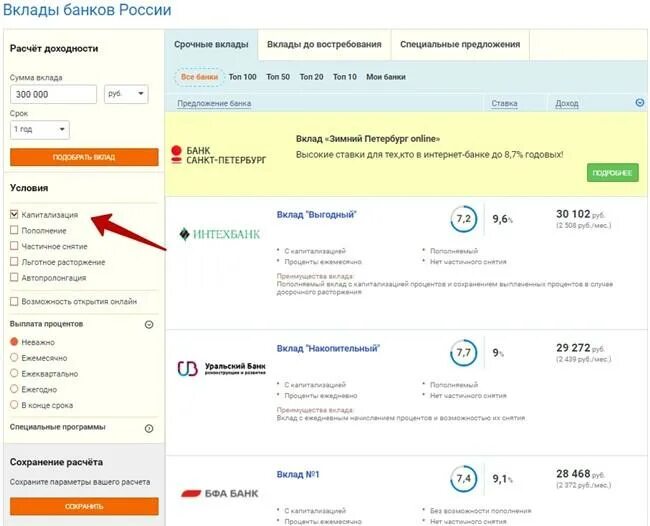Open the Вклад №1 link

point(298,475)
